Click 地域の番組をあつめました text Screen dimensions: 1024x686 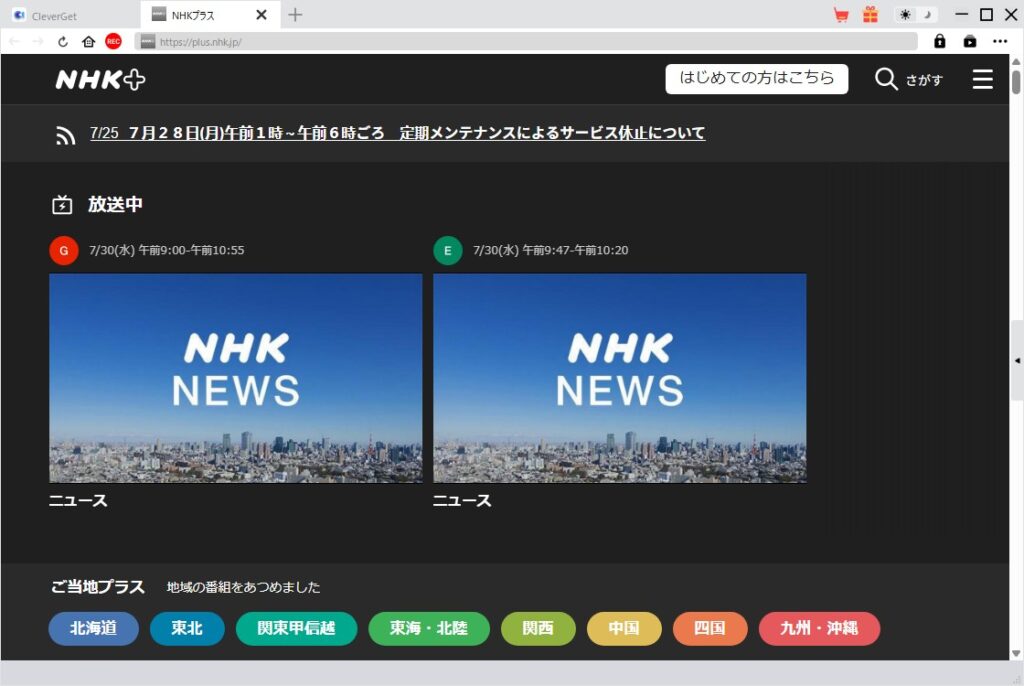click(244, 587)
